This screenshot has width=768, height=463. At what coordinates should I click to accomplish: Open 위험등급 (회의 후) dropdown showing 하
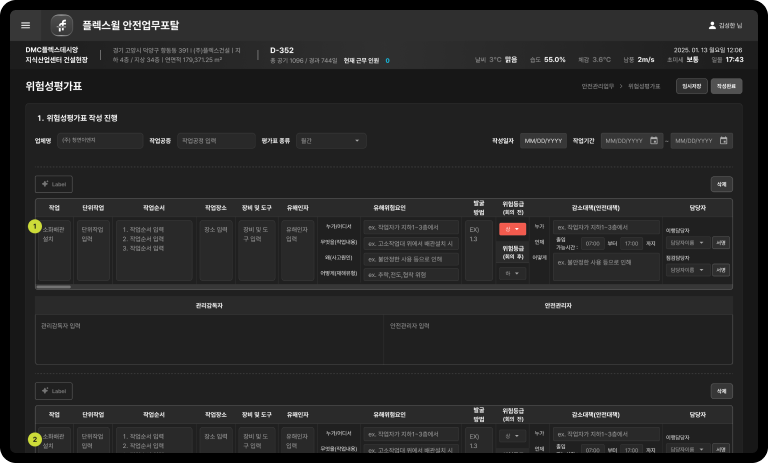[x=513, y=273]
